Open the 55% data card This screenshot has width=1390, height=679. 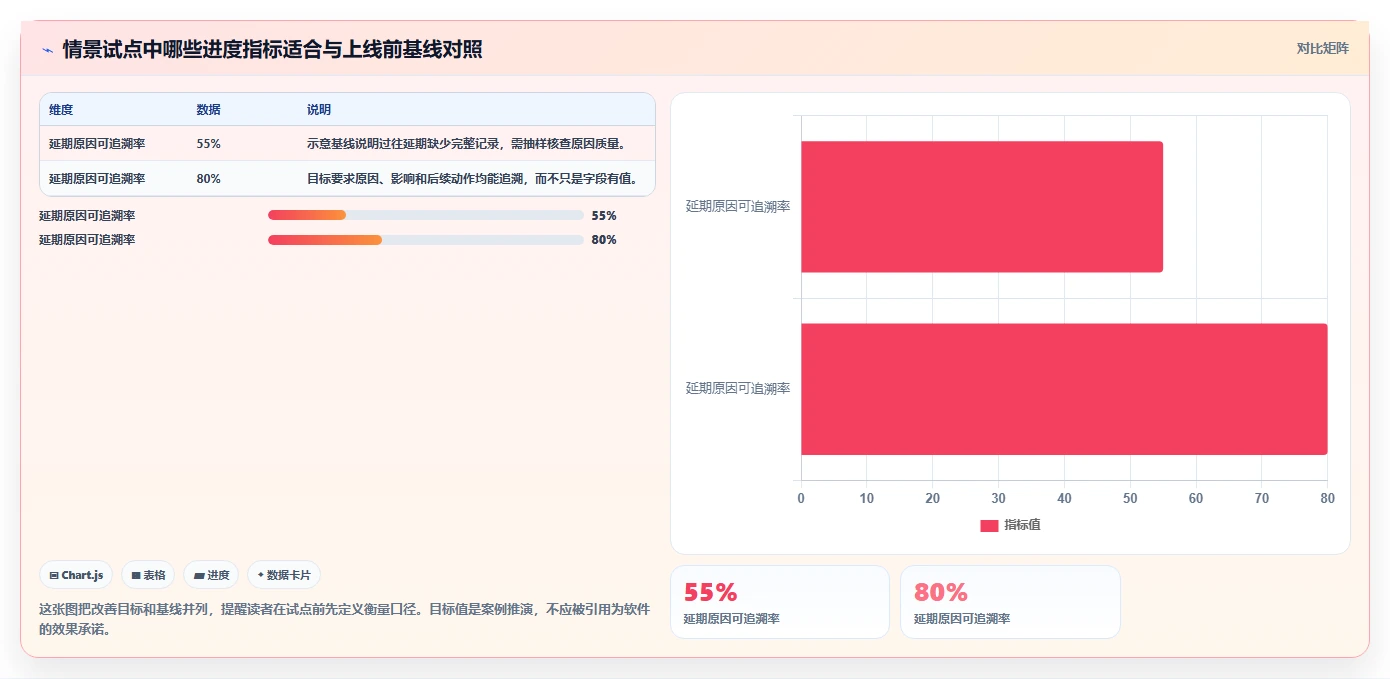pos(780,602)
